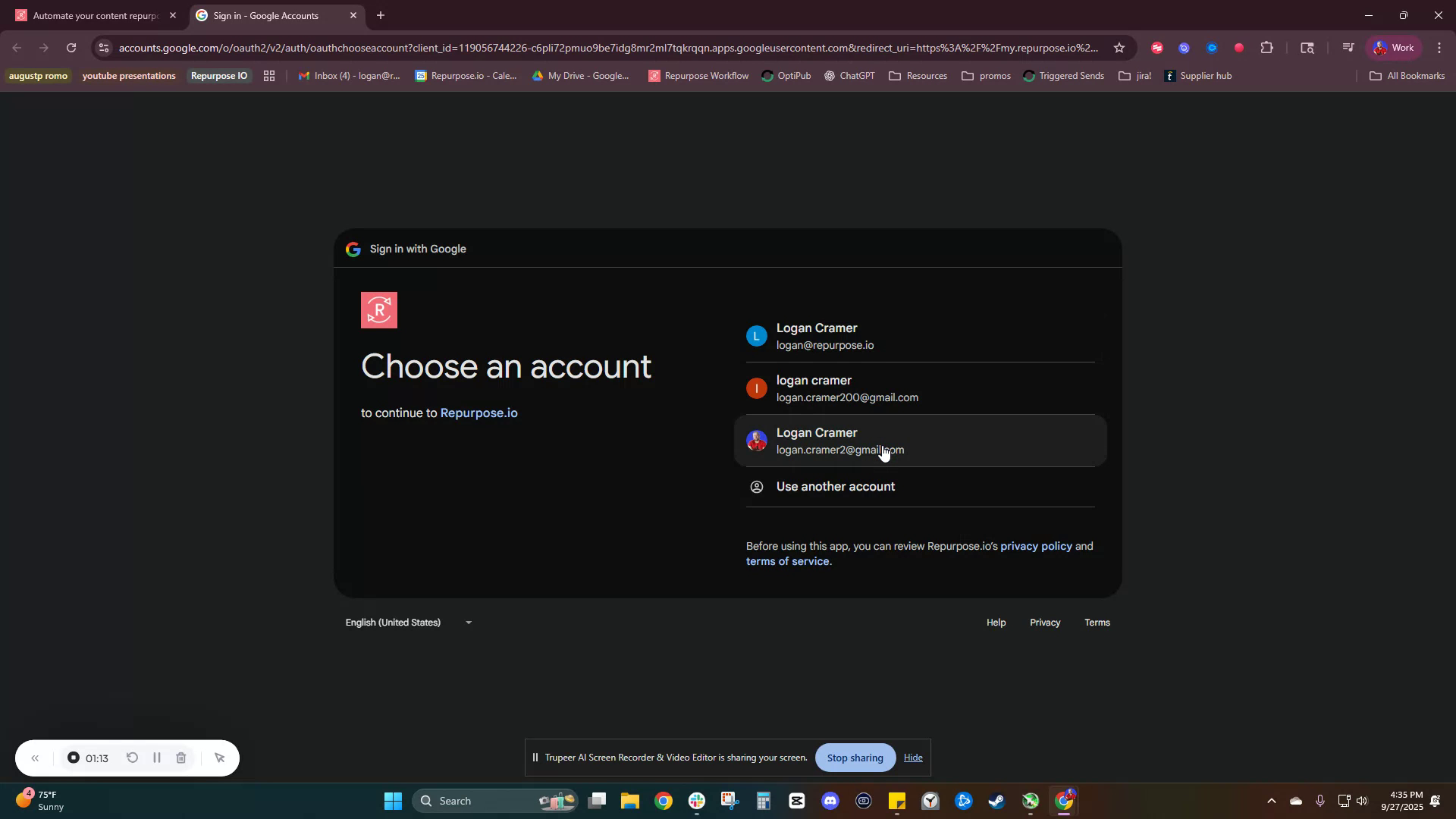Open the privacy policy link

click(x=1035, y=545)
